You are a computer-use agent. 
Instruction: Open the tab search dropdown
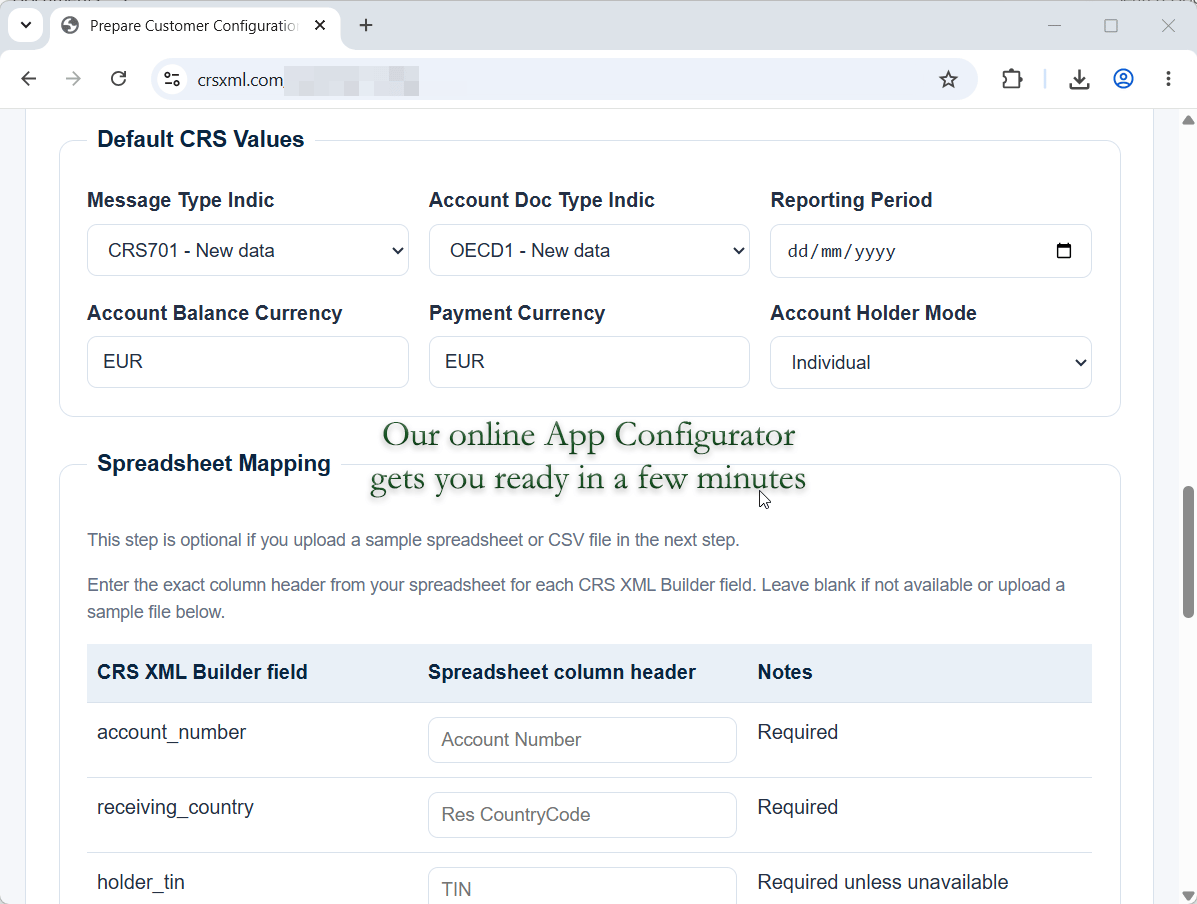pos(25,25)
